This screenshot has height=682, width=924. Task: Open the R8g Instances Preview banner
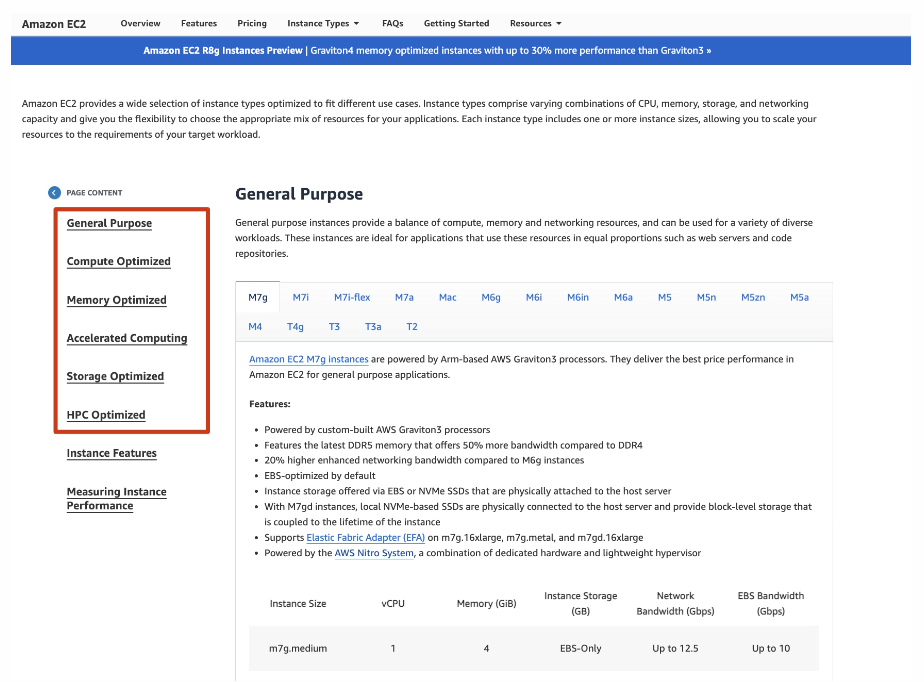tap(462, 49)
